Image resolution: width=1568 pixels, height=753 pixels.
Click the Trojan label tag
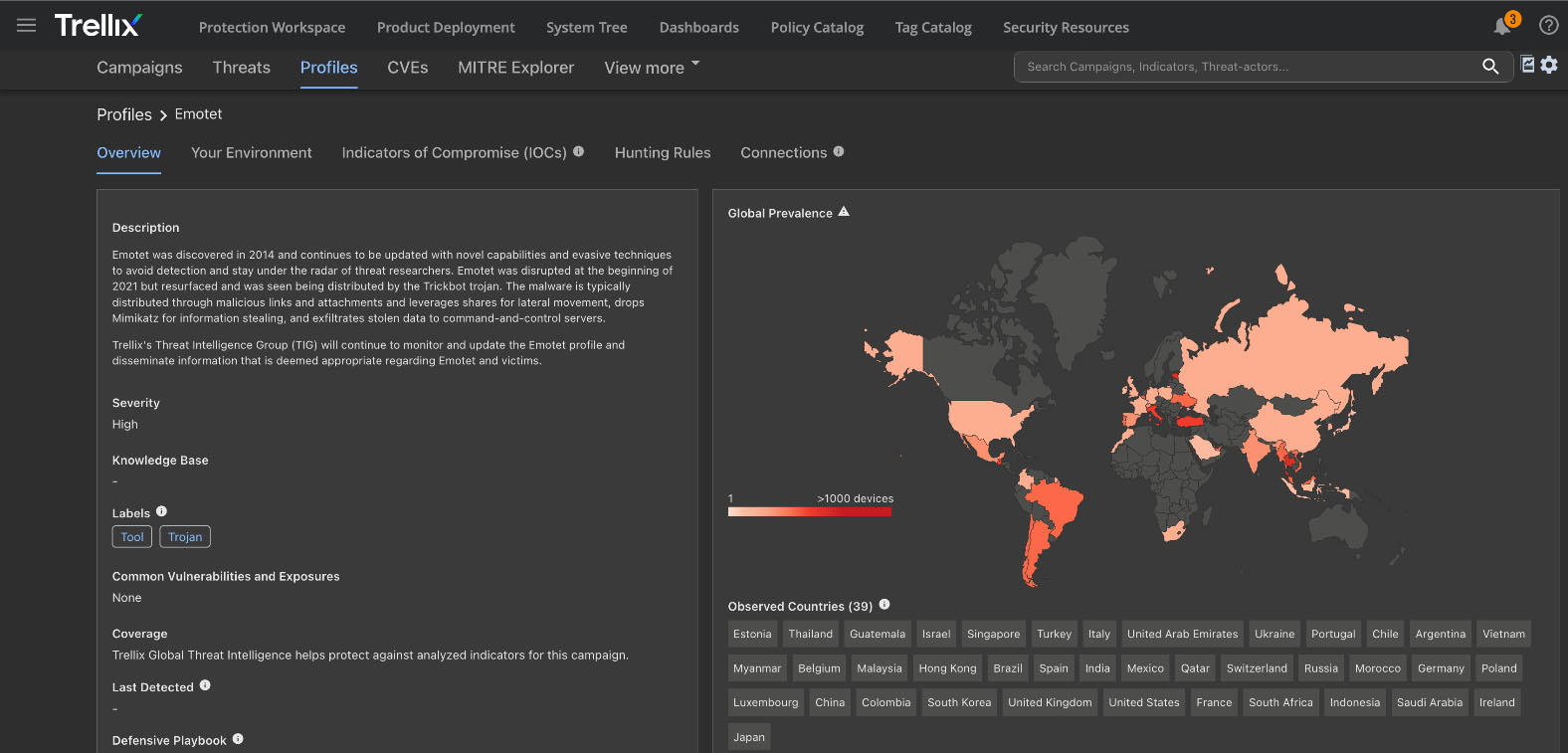click(x=185, y=537)
